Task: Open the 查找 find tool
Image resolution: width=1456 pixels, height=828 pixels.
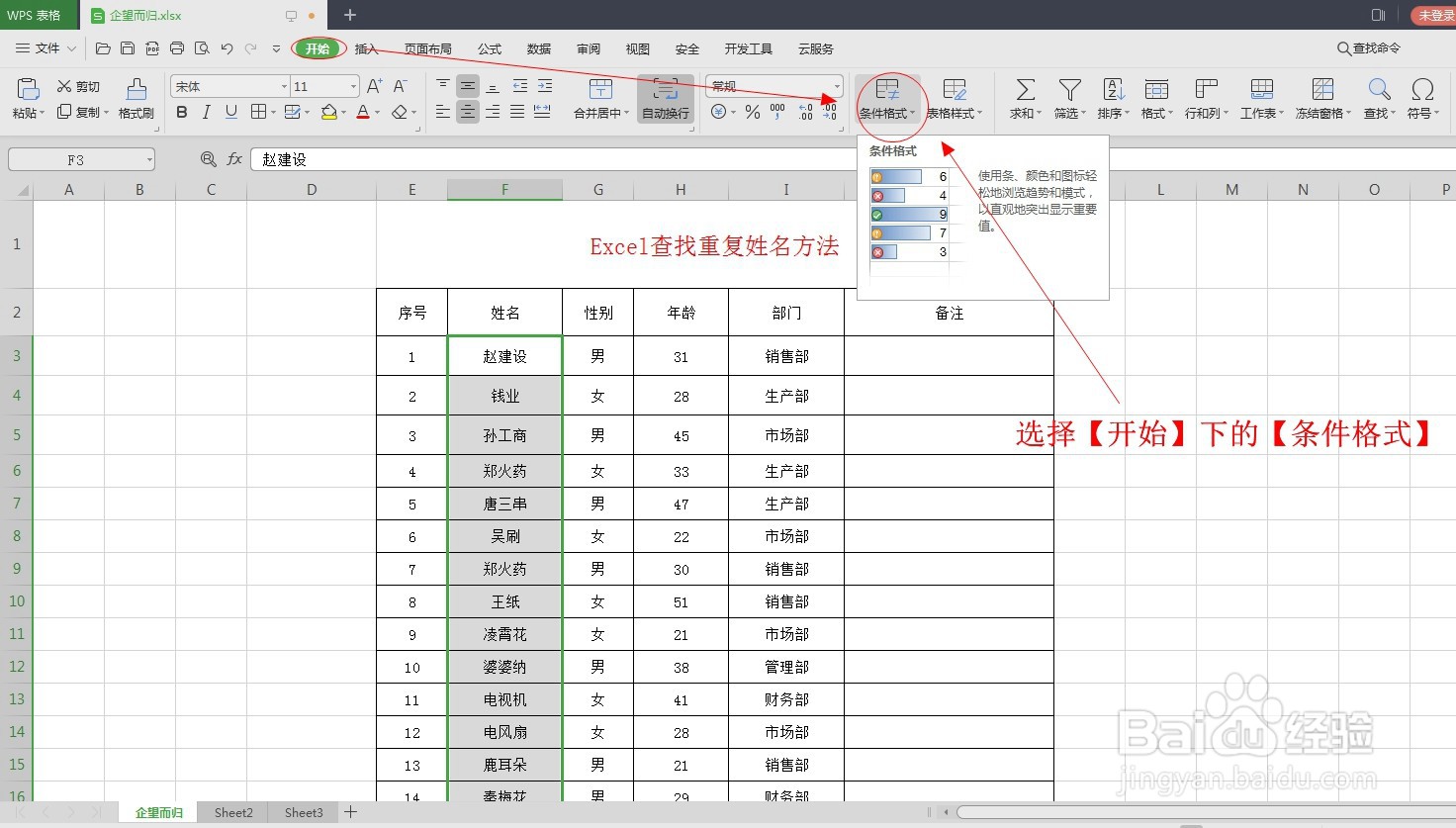Action: [x=1380, y=98]
